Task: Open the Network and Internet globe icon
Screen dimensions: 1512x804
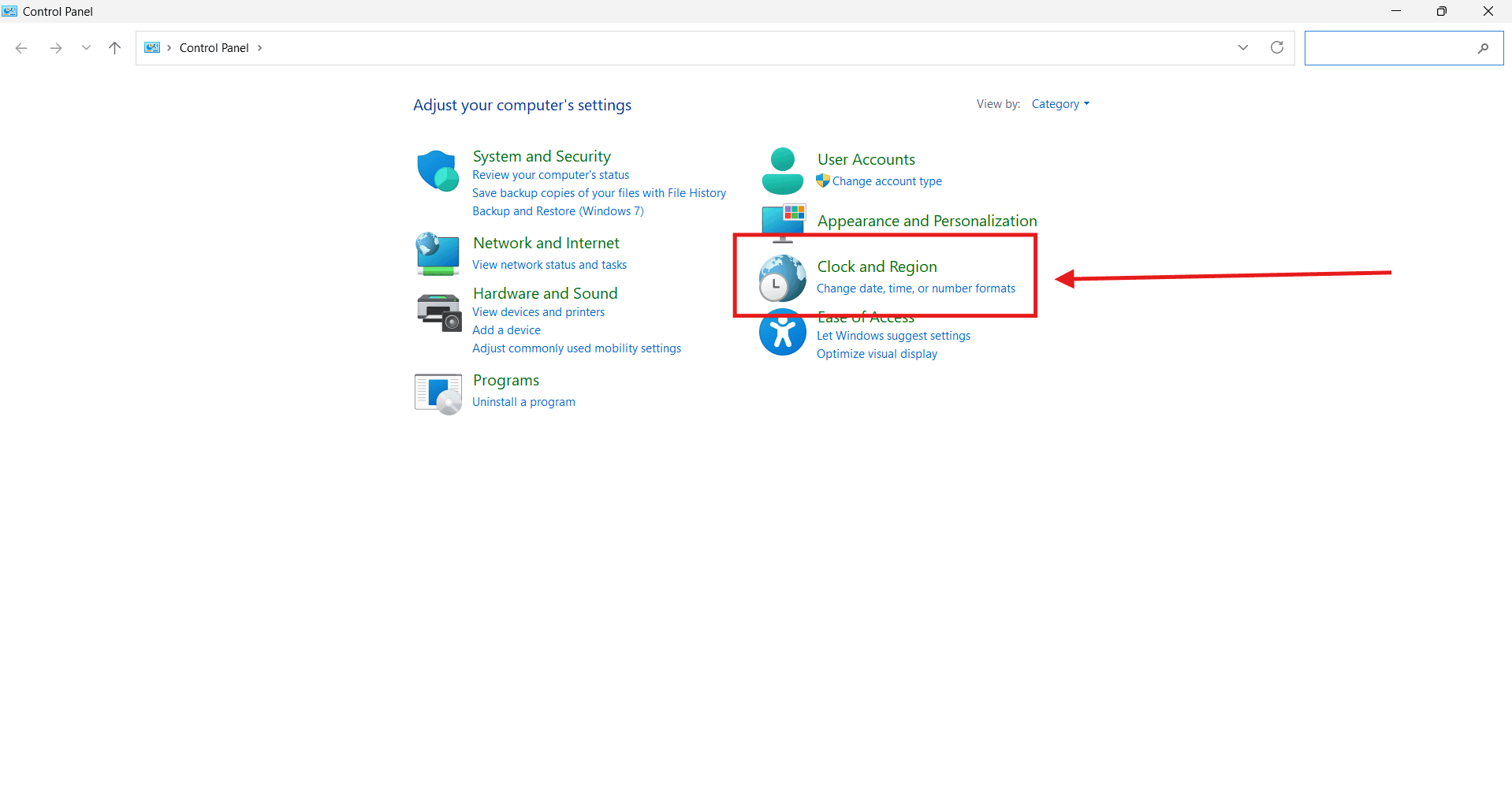Action: coord(438,253)
